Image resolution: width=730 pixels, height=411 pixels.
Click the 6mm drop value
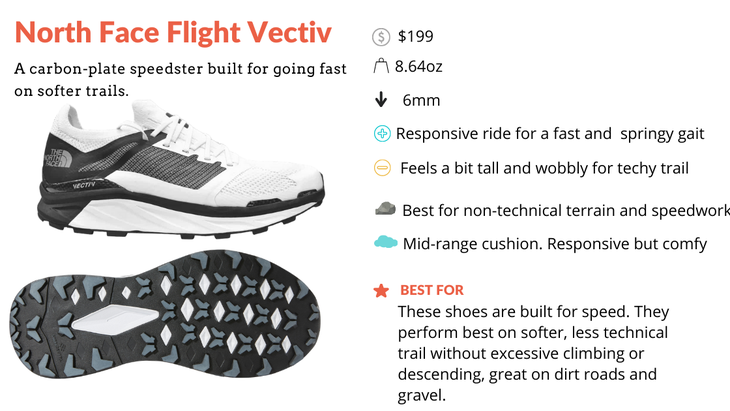pyautogui.click(x=421, y=100)
